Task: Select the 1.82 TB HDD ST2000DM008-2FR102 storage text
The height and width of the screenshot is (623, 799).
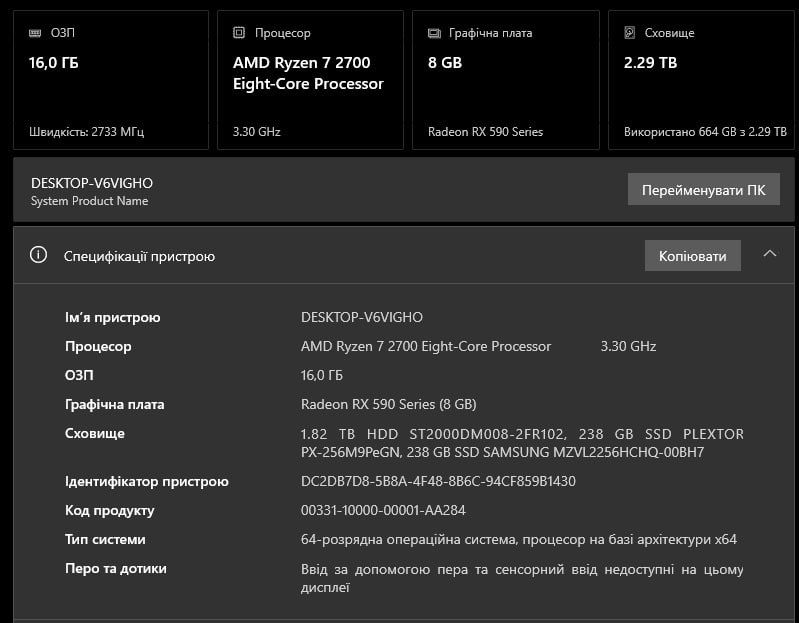Action: [433, 434]
